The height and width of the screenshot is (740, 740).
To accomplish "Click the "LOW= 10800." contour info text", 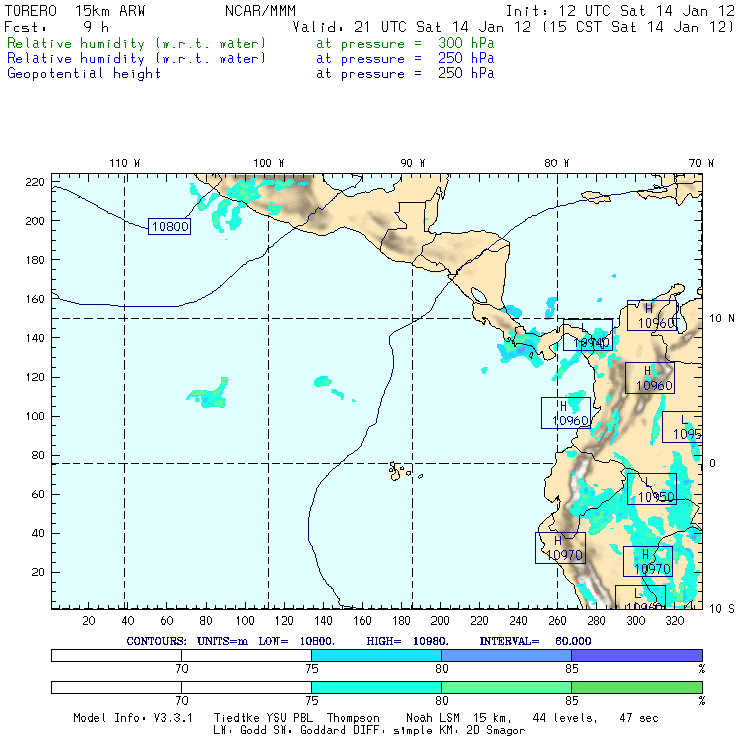I will pyautogui.click(x=296, y=641).
